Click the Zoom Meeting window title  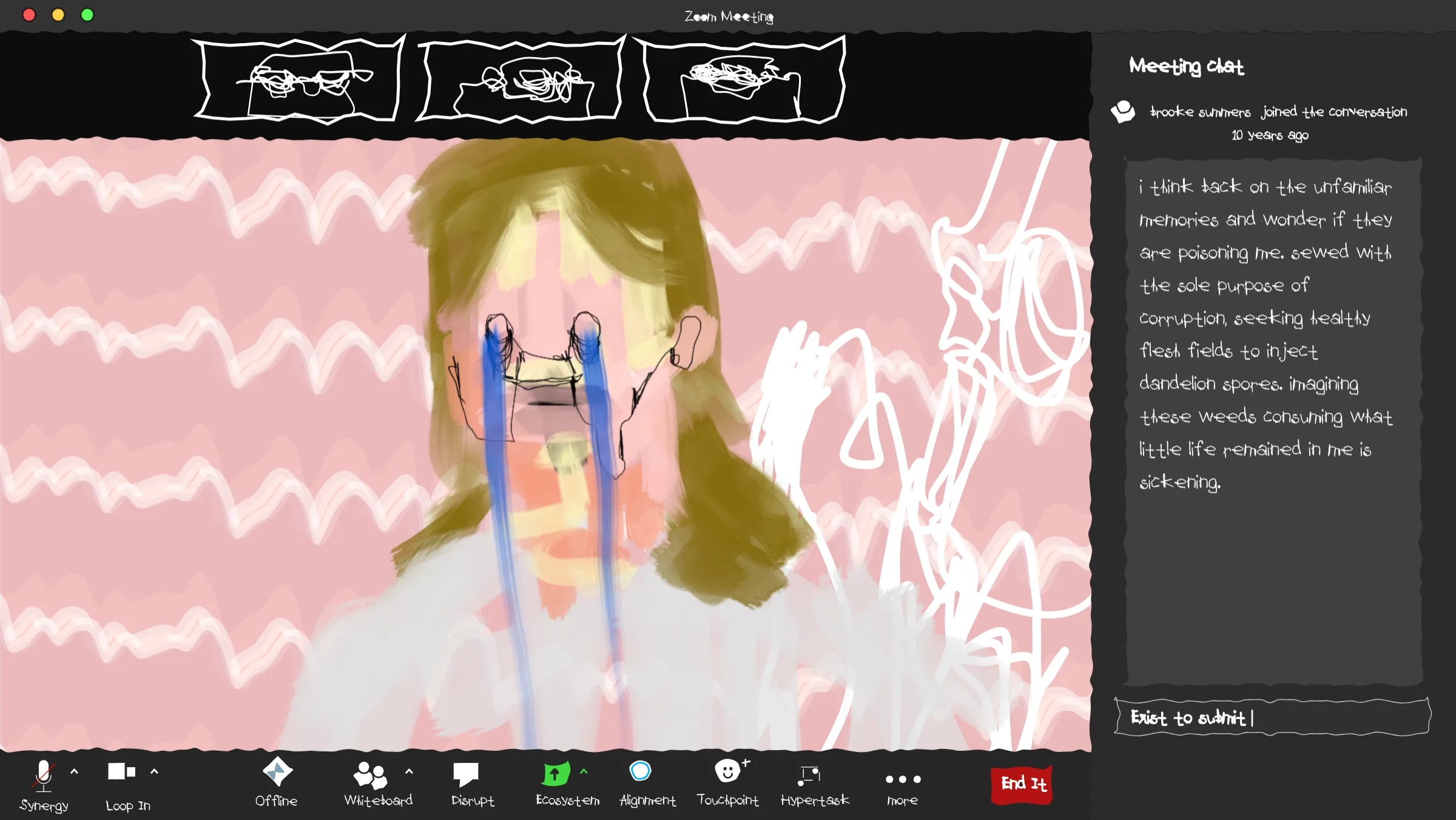point(729,16)
